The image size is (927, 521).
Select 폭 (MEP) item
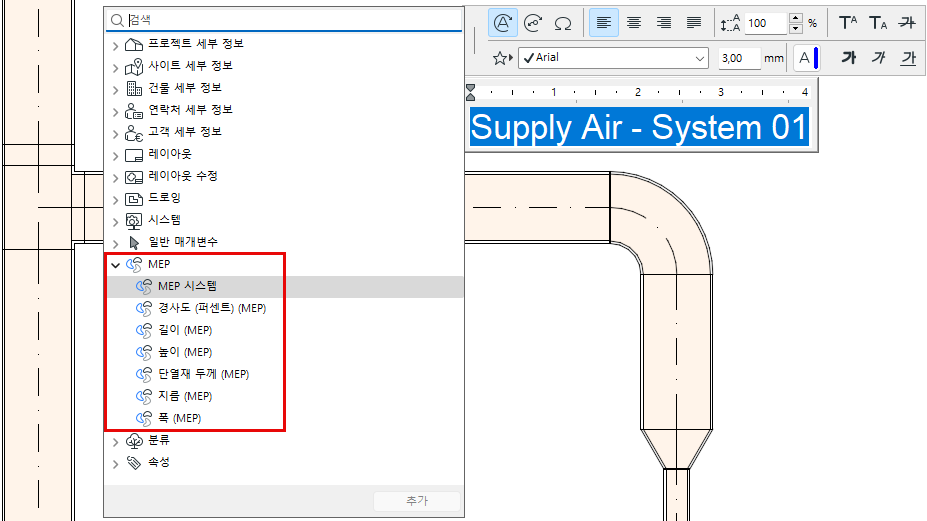285,418
